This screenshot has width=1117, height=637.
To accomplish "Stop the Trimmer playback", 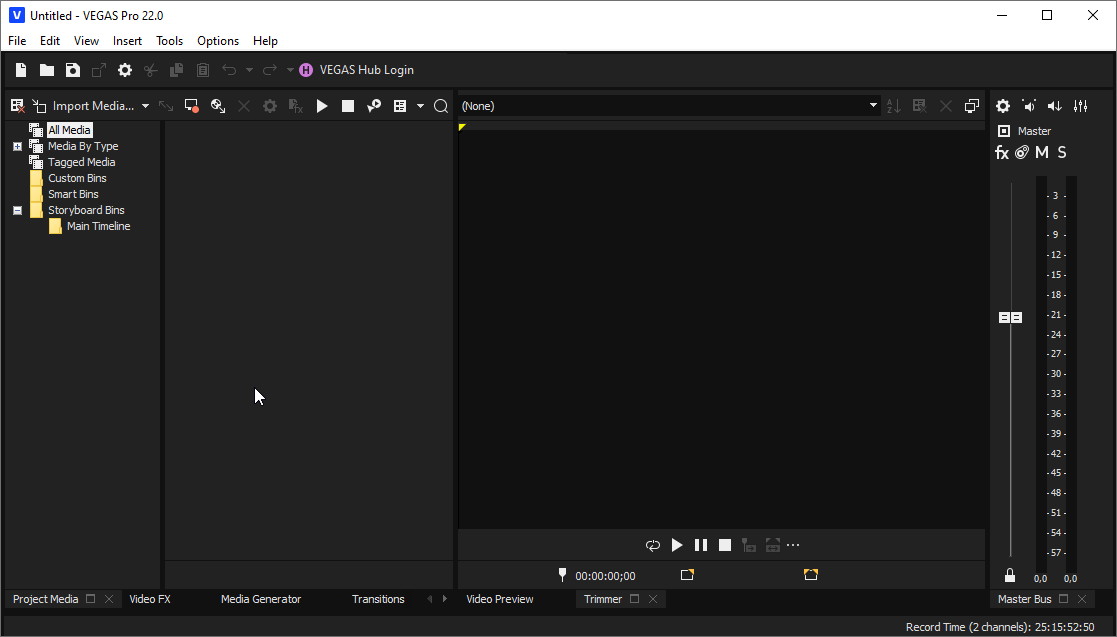I will 724,546.
